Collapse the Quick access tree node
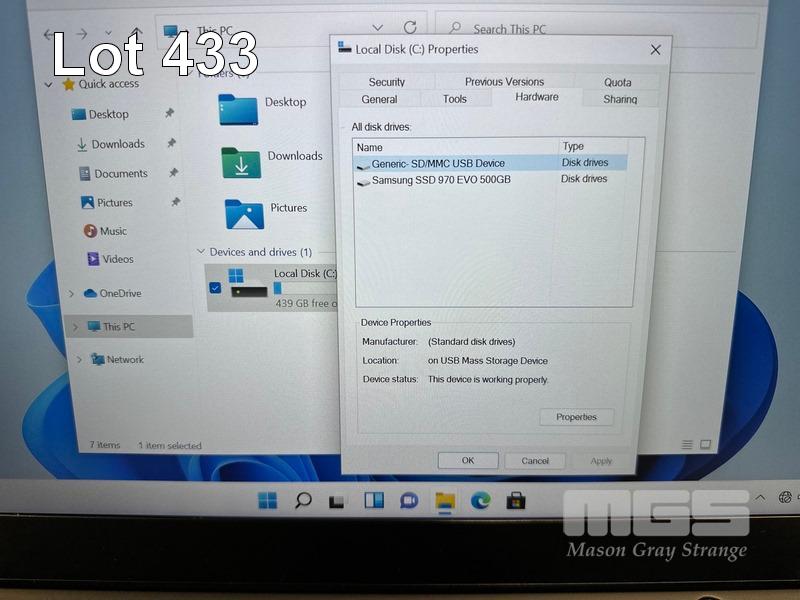 click(x=48, y=85)
